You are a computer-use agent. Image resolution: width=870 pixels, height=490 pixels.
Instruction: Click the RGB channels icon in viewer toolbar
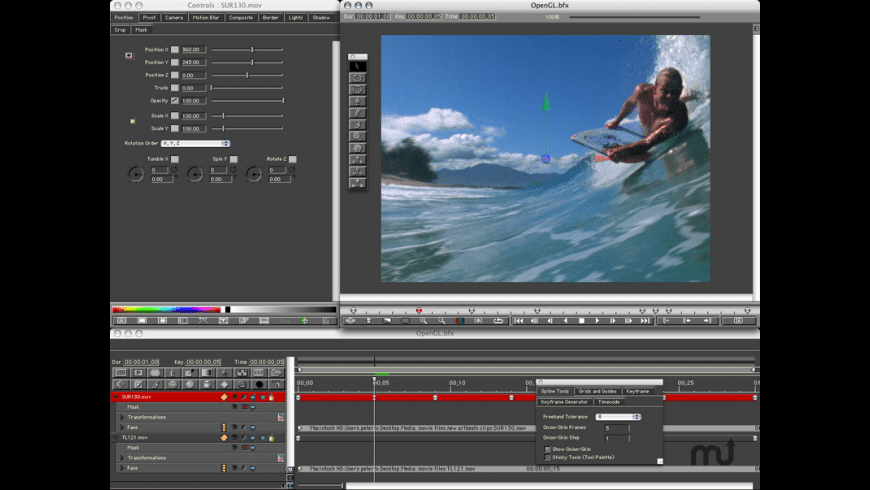pyautogui.click(x=460, y=321)
